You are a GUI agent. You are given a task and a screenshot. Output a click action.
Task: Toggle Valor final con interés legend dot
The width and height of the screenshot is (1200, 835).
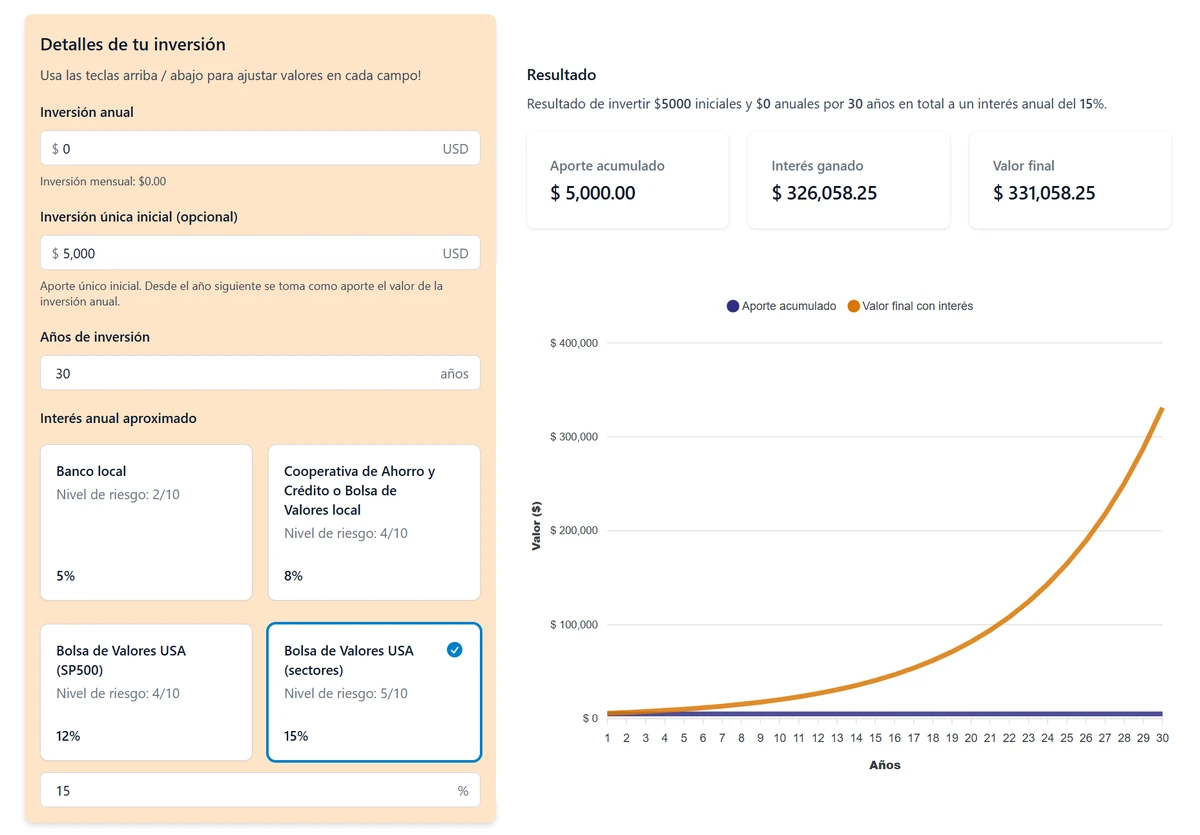853,306
